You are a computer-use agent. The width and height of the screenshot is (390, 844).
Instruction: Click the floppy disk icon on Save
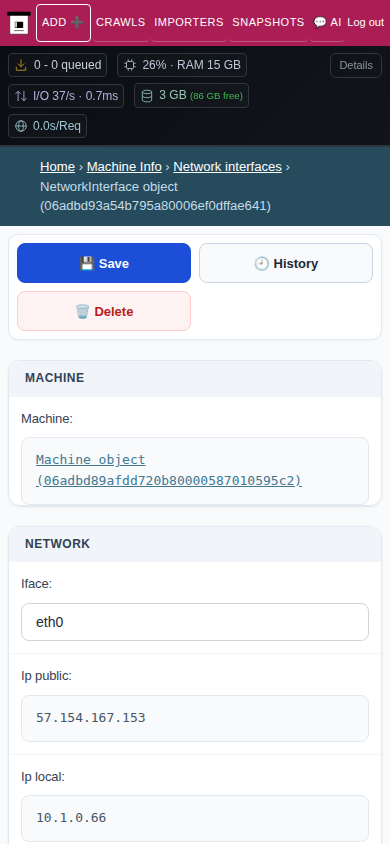click(x=87, y=263)
